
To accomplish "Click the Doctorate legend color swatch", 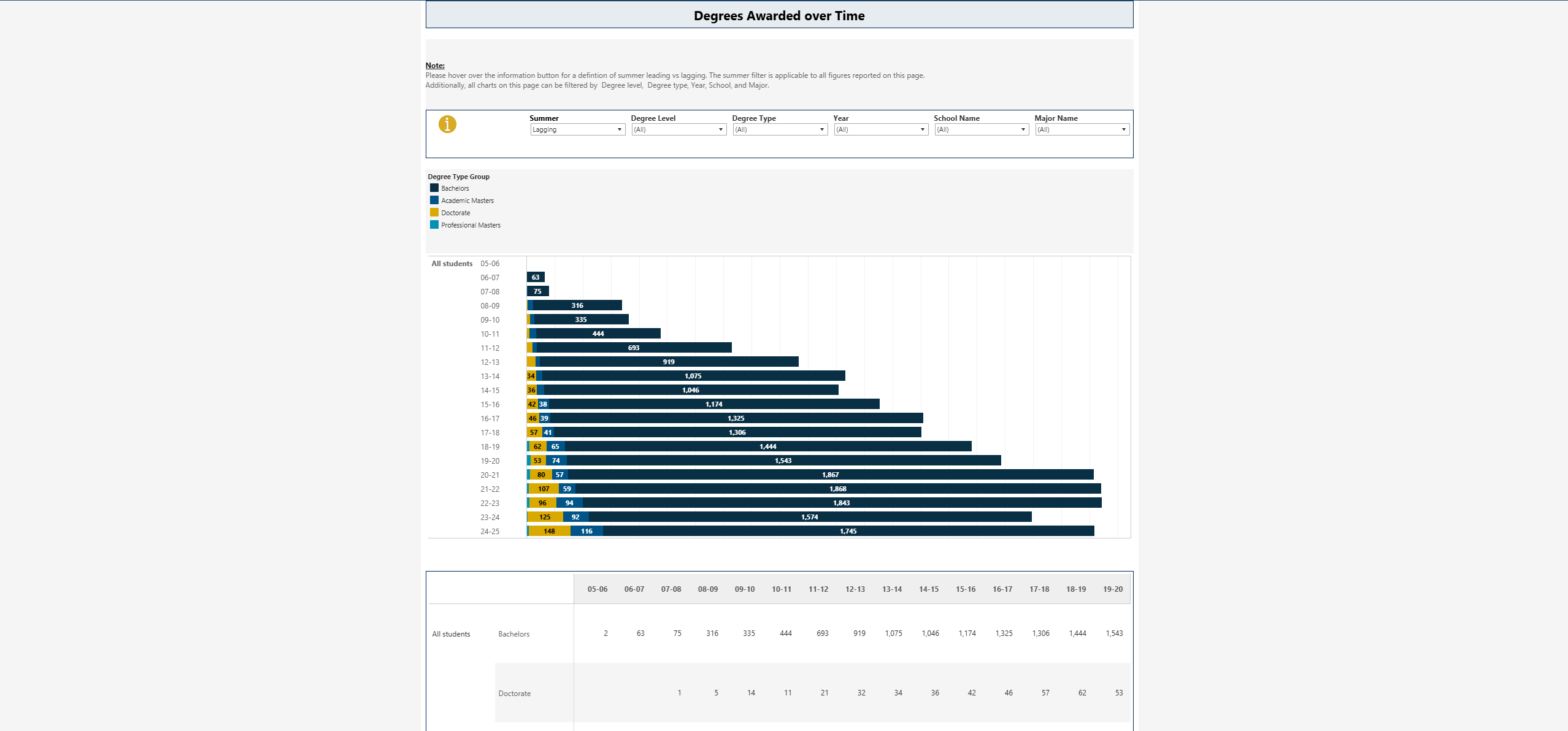I will pos(434,213).
